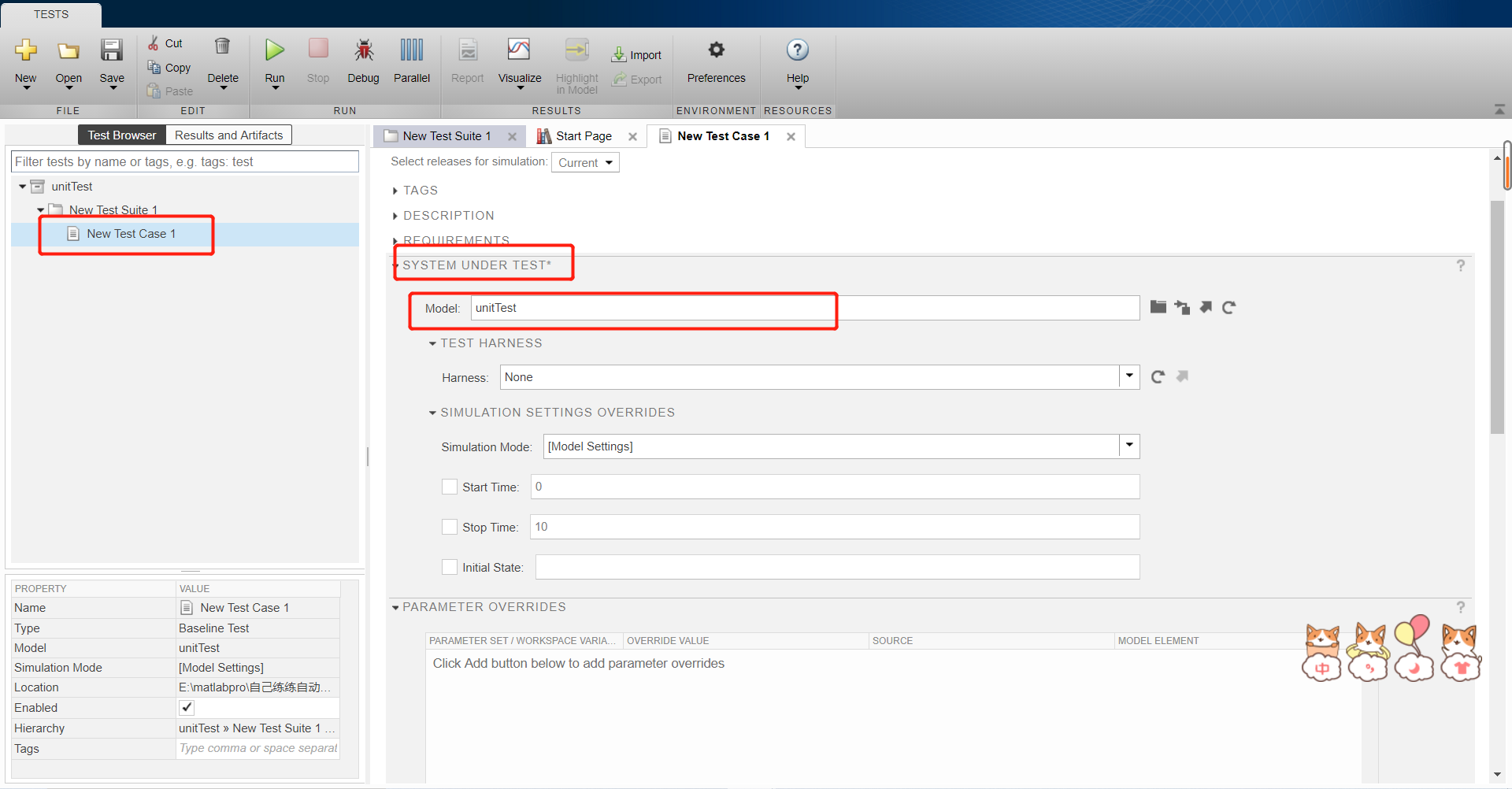This screenshot has width=1512, height=789.
Task: Toggle the Enabled checkbox in the property table
Action: coord(186,707)
